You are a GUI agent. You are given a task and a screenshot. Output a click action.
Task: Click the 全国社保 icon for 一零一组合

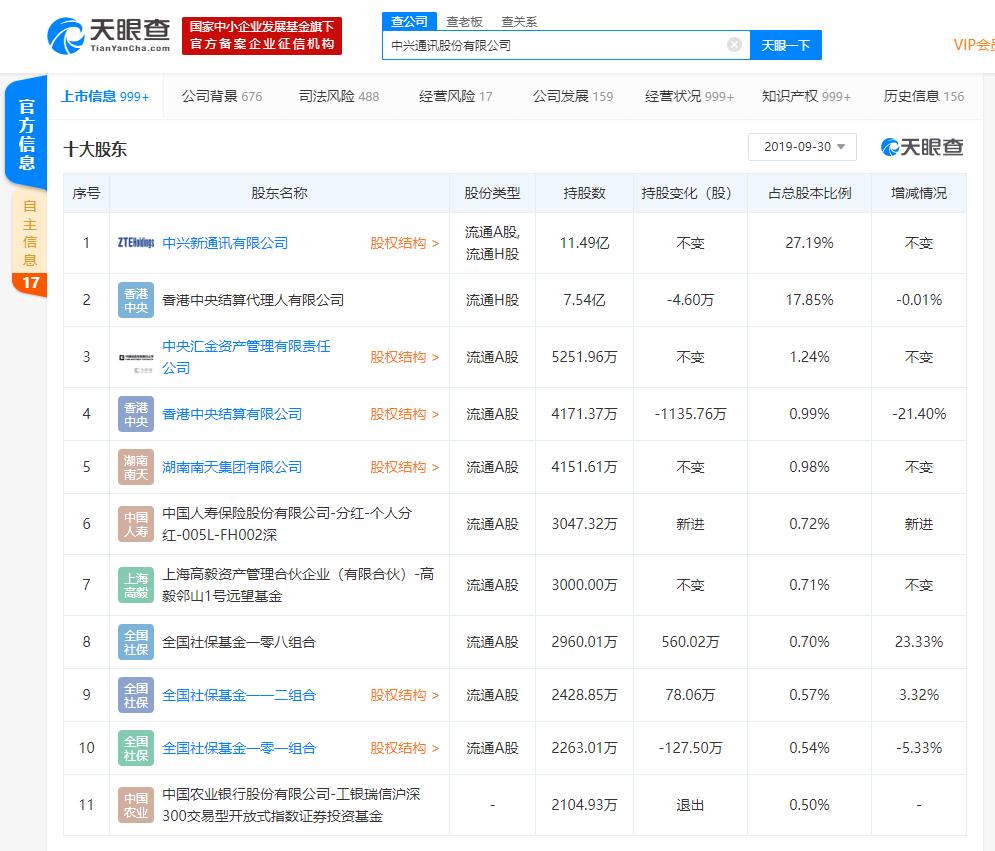click(136, 748)
